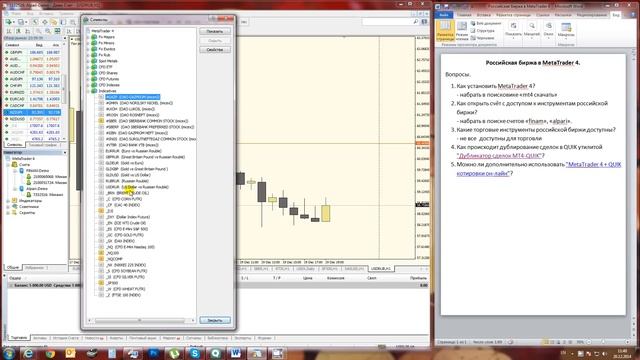Click the Показать button in Symbols dialog
The width and height of the screenshot is (640, 360).
pyautogui.click(x=215, y=31)
